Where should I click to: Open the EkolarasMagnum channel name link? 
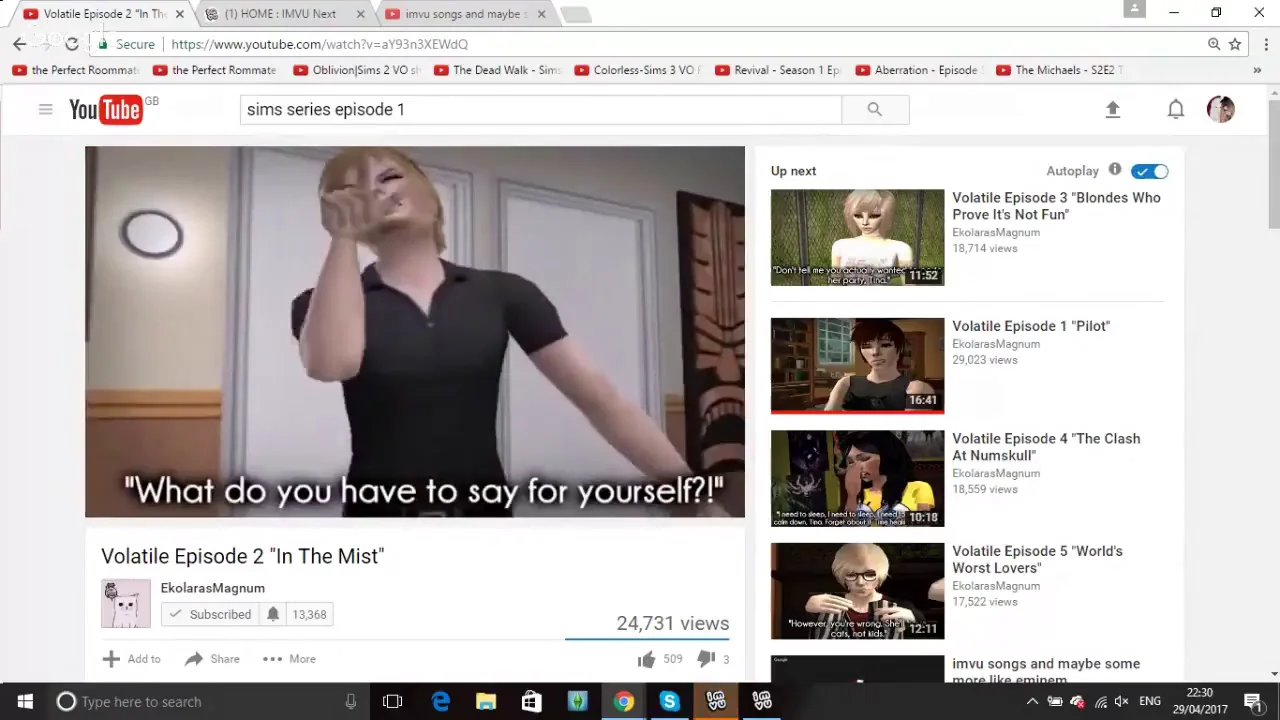(x=212, y=588)
